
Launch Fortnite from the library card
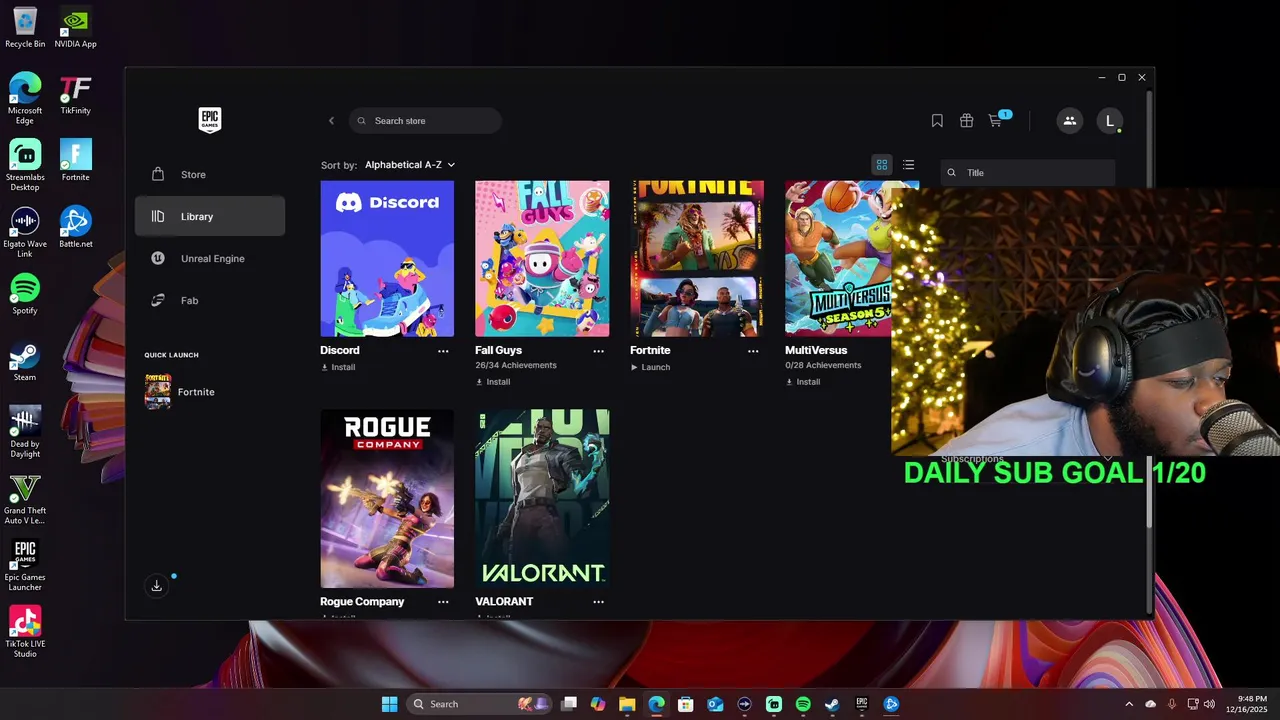(x=650, y=367)
